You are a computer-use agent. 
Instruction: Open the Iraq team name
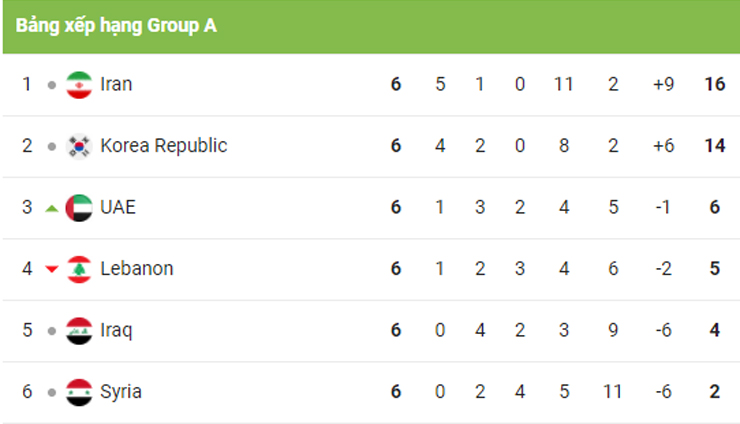(x=116, y=330)
